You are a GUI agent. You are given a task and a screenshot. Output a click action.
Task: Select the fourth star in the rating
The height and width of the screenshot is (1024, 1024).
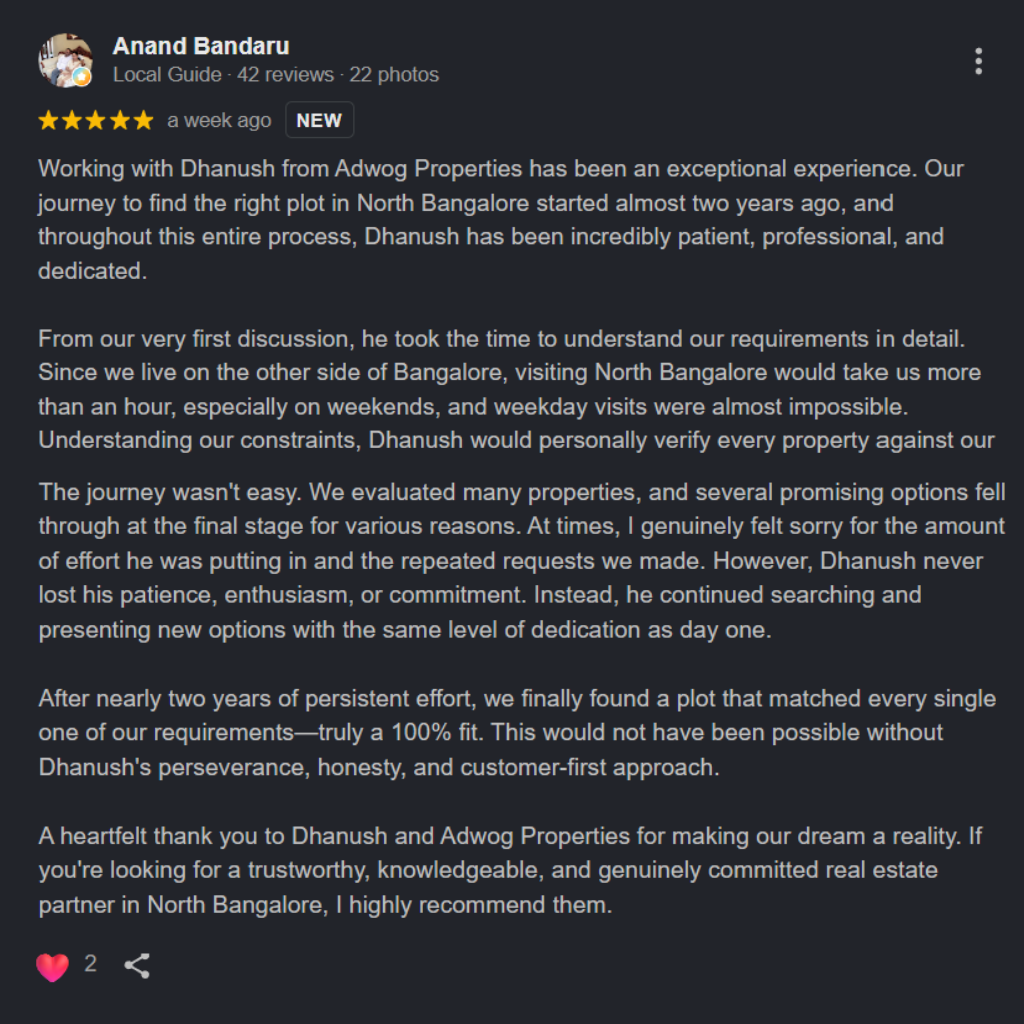[120, 120]
